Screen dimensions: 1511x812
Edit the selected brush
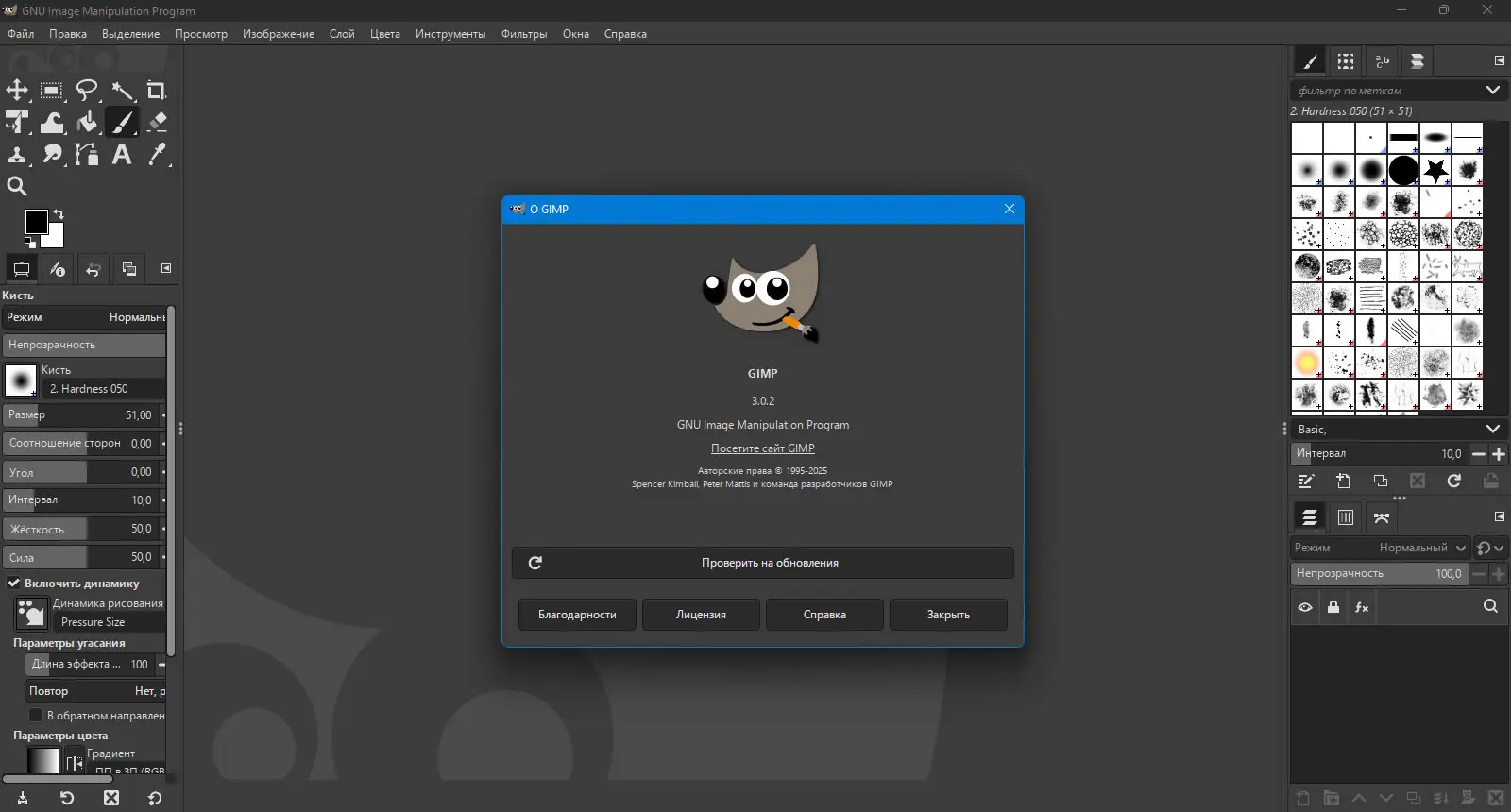pos(1307,482)
